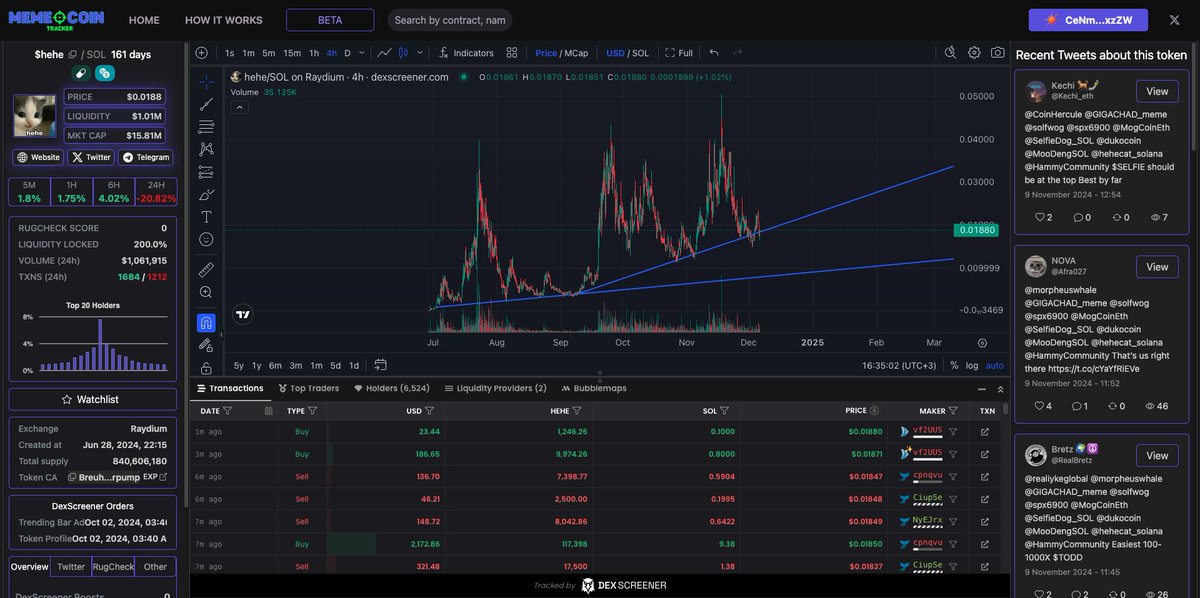
Task: Open the external link for Token CA
Action: click(x=163, y=477)
